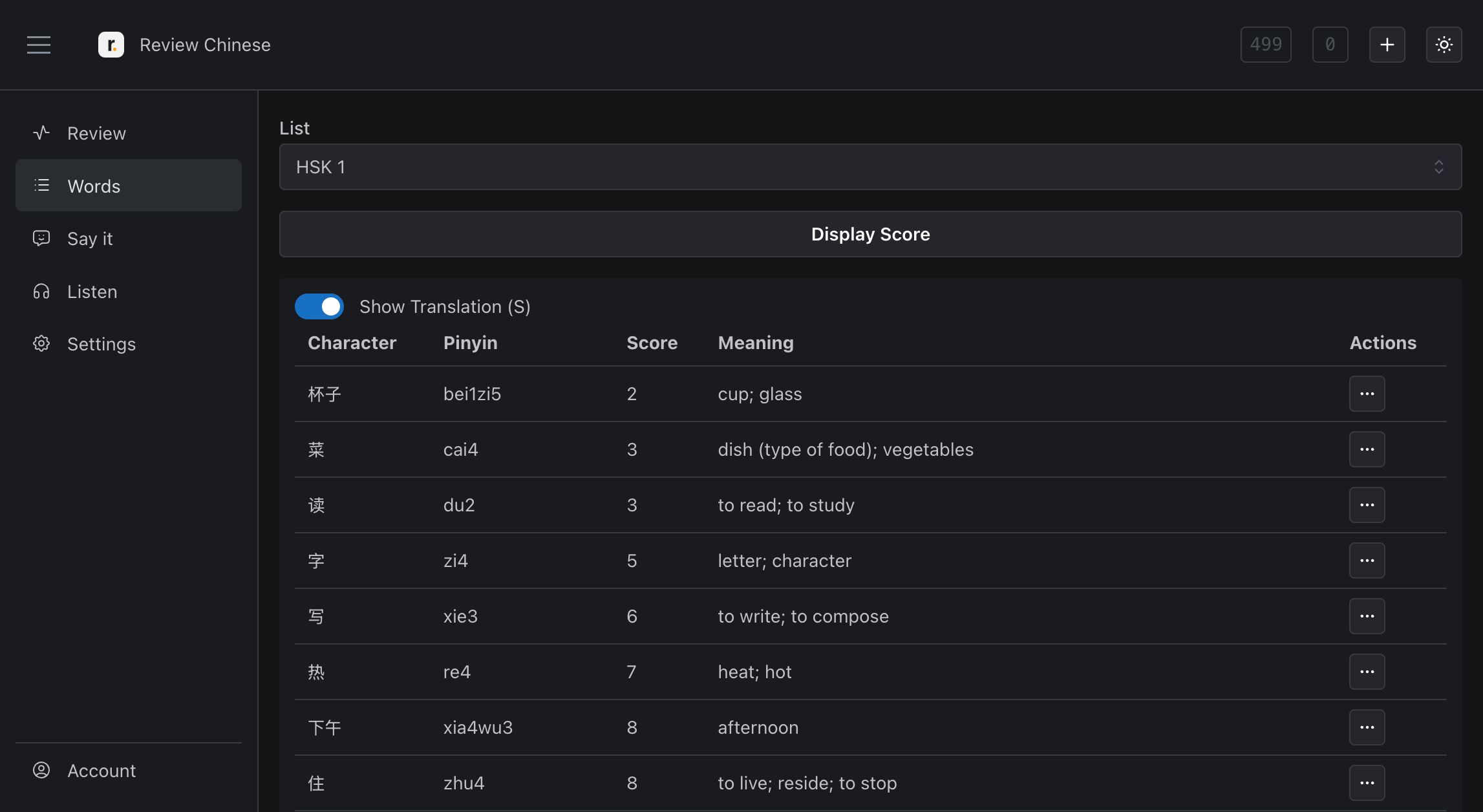Click the Account user icon

pyautogui.click(x=41, y=770)
